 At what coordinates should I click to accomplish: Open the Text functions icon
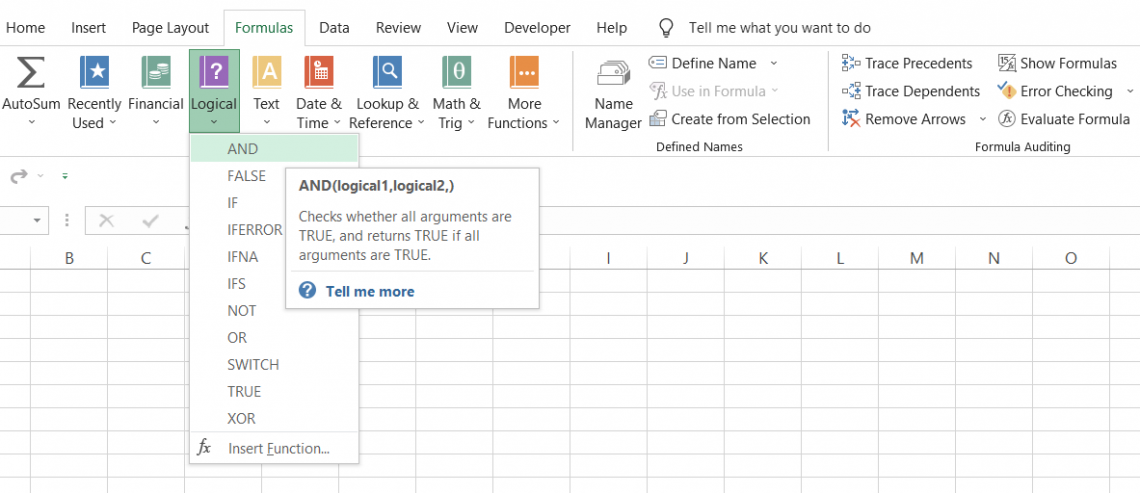pyautogui.click(x=266, y=73)
